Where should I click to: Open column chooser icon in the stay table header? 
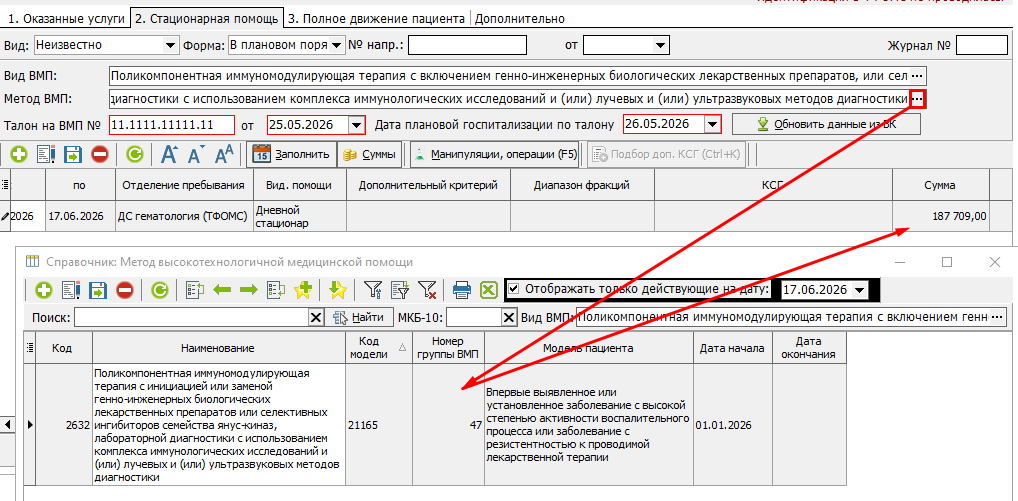pyautogui.click(x=6, y=185)
